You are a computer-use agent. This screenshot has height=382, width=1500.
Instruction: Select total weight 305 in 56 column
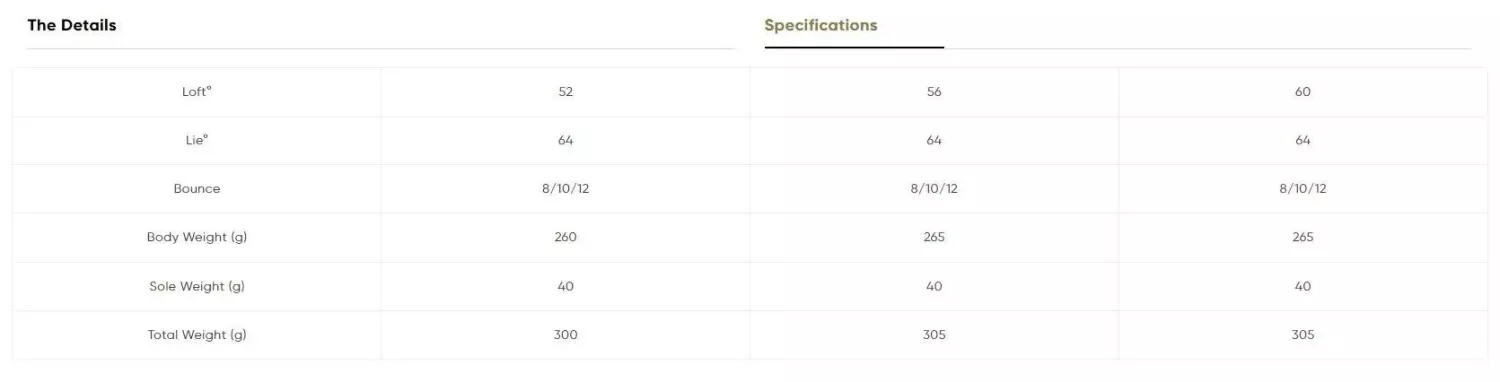934,335
